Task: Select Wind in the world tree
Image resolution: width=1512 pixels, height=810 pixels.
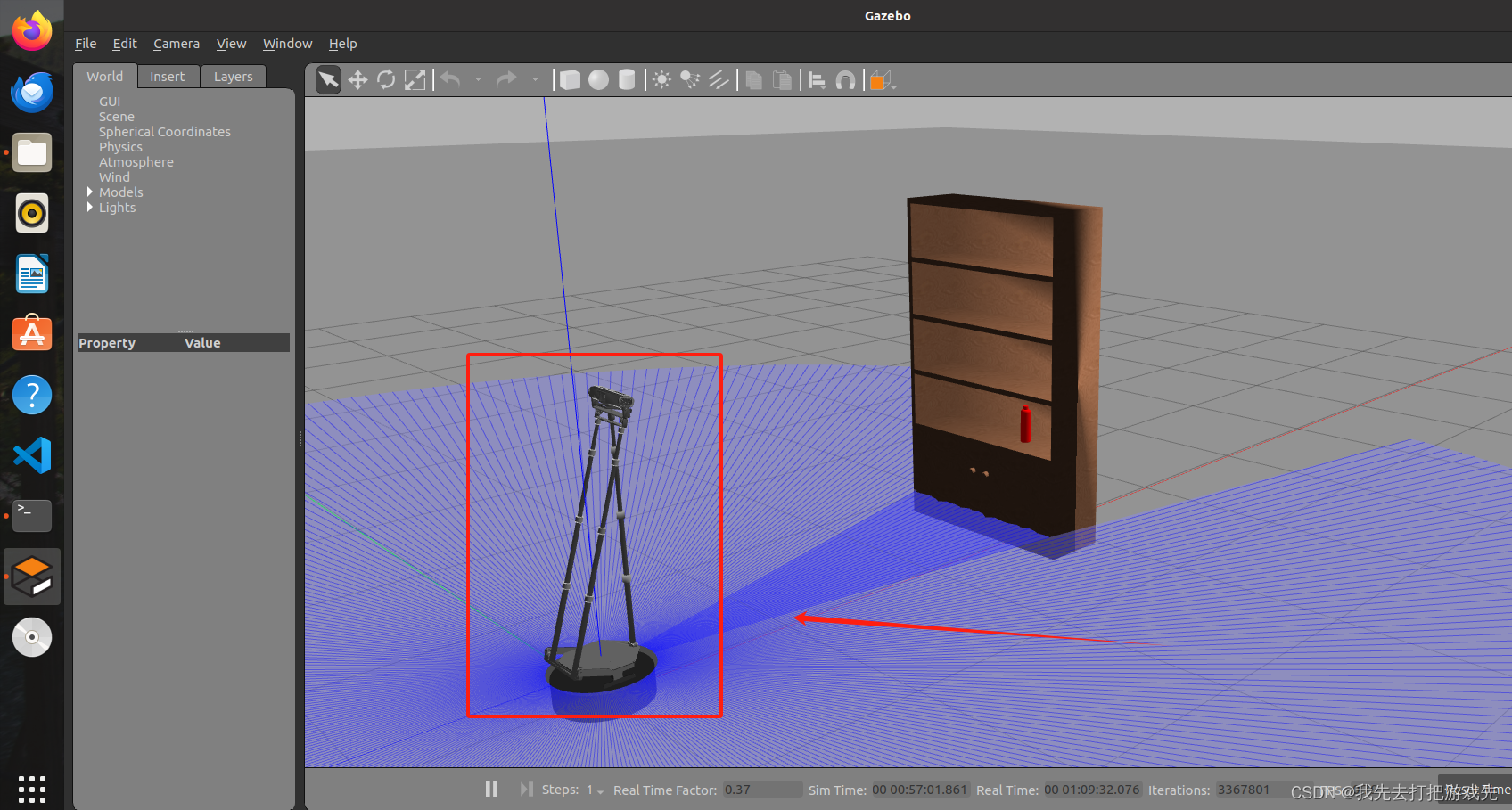Action: (114, 177)
